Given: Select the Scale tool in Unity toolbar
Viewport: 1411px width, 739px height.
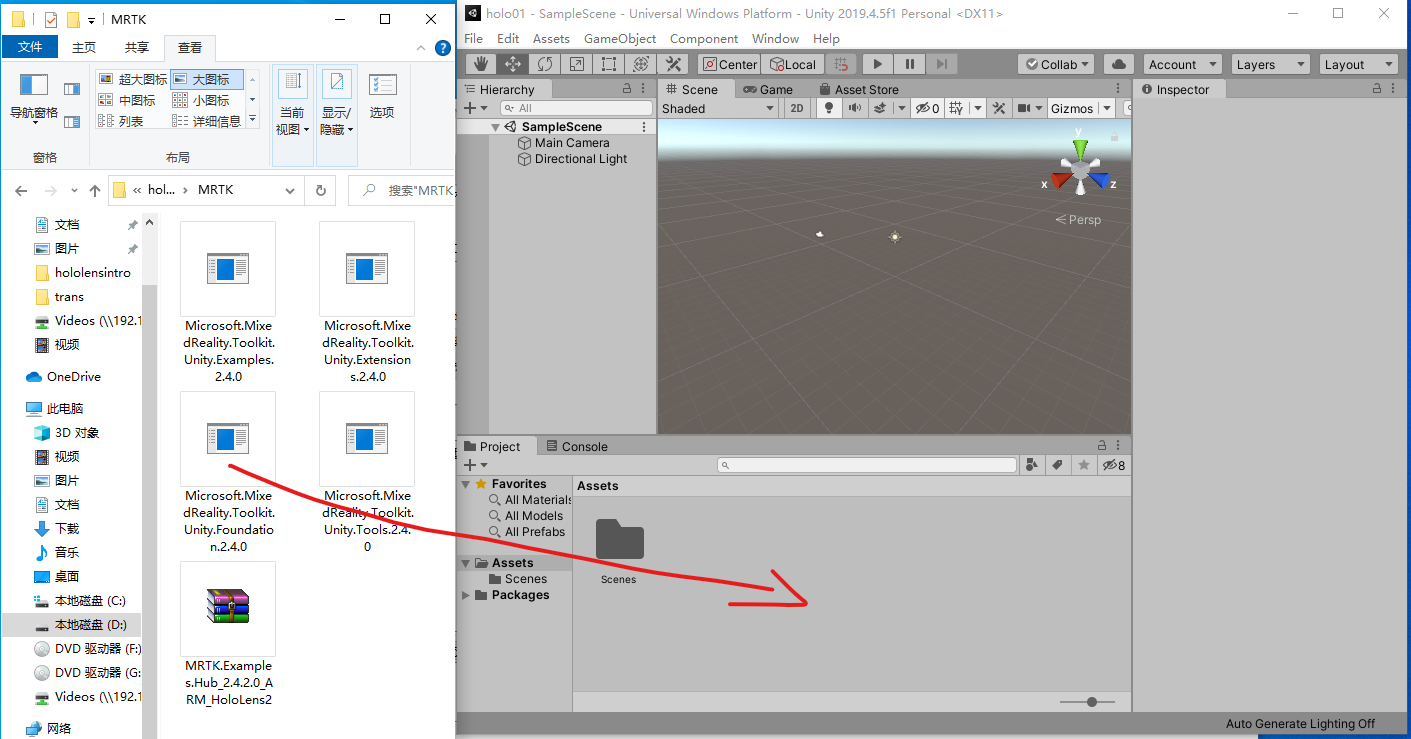Looking at the screenshot, I should 577,64.
